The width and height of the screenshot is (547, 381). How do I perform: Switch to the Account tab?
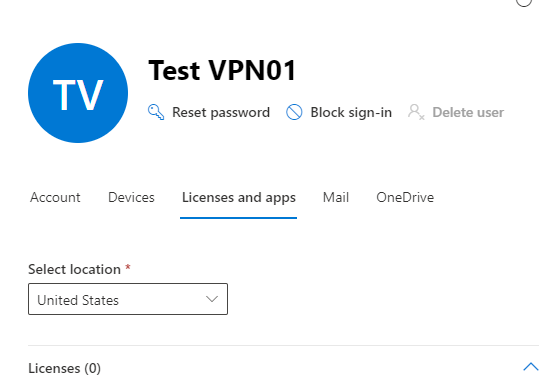[55, 197]
